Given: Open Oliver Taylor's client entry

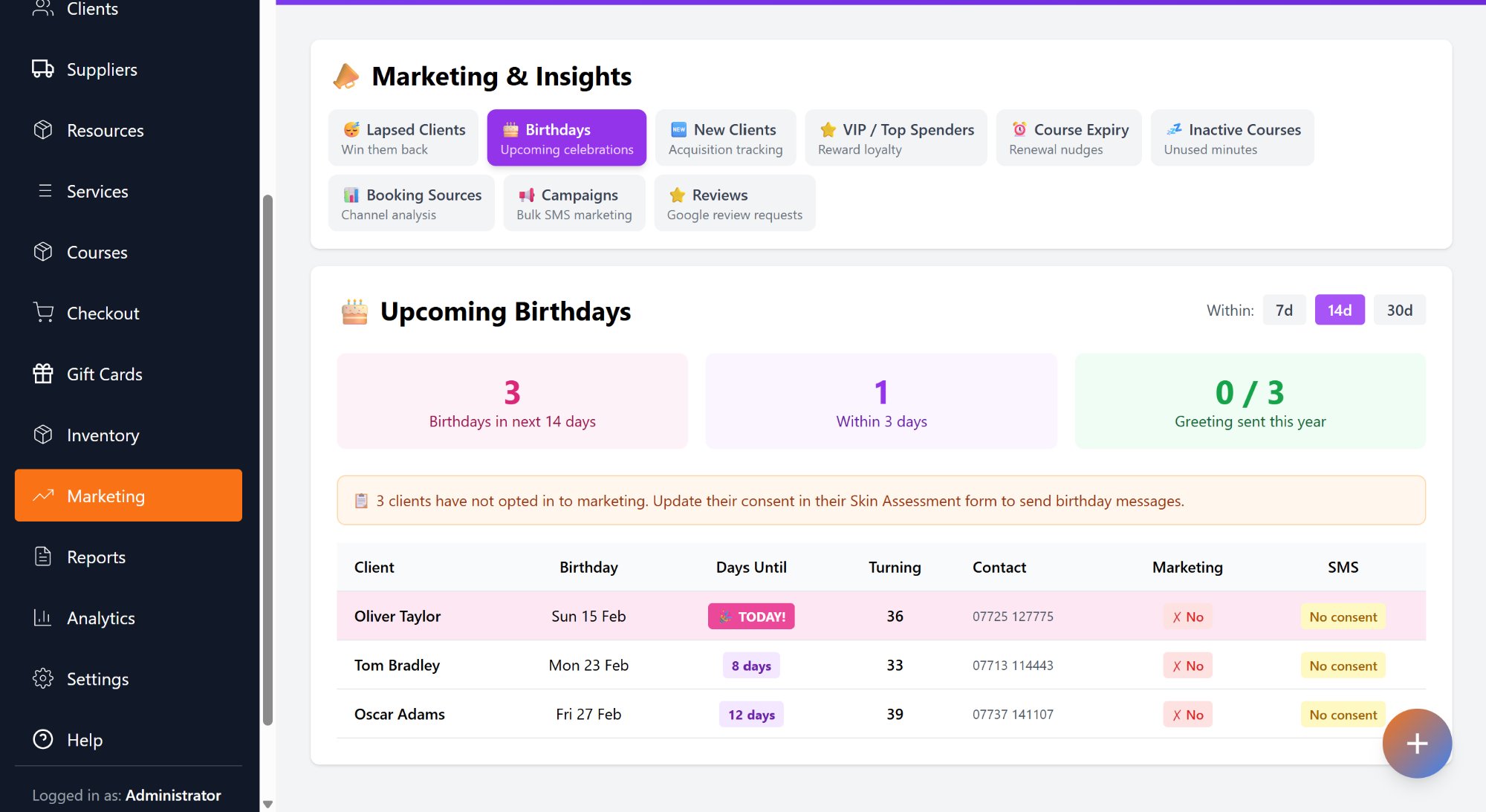Looking at the screenshot, I should pyautogui.click(x=398, y=616).
